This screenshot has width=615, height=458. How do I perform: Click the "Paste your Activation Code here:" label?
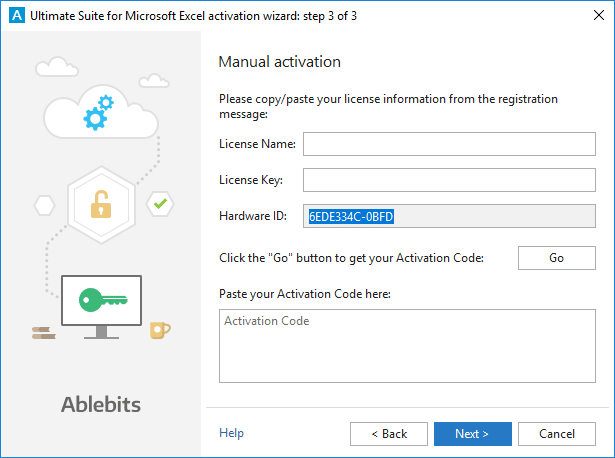(x=305, y=294)
